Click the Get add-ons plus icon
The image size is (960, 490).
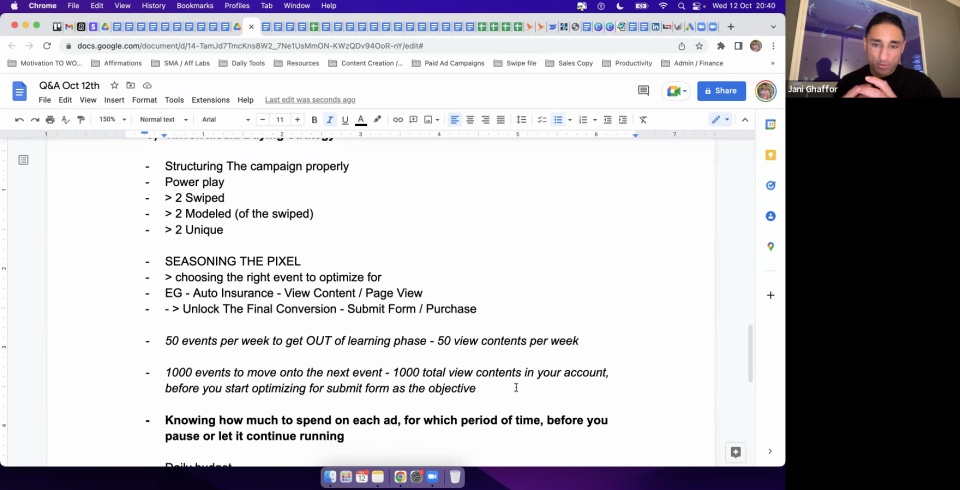pos(771,295)
